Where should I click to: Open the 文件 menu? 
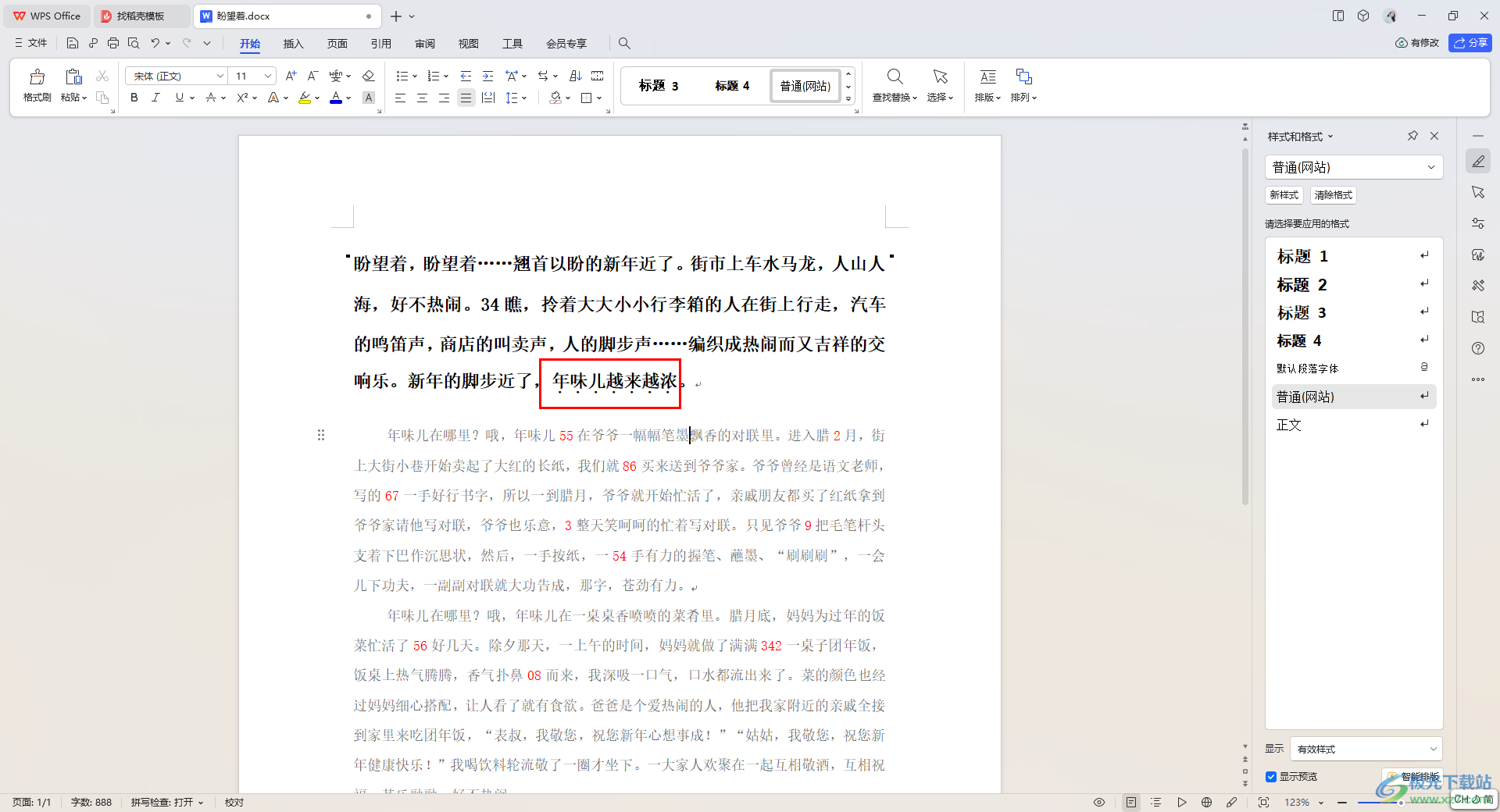click(31, 44)
